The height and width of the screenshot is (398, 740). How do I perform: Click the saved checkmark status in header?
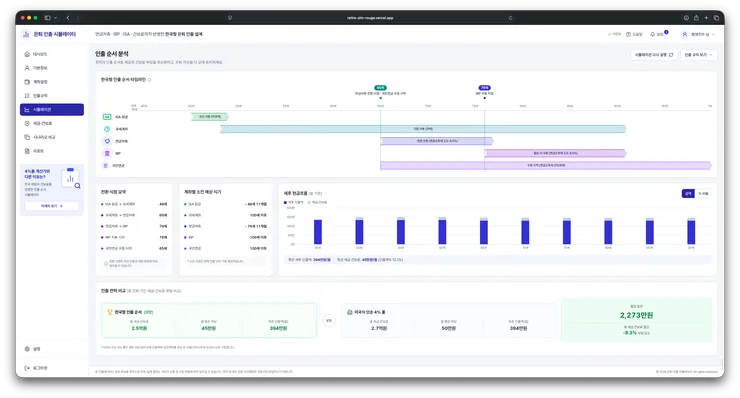(x=614, y=34)
